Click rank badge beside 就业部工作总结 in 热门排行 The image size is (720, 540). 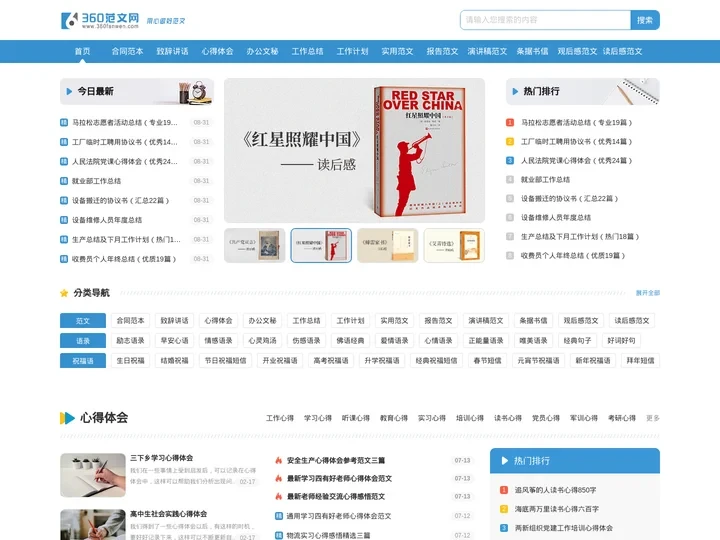point(510,180)
